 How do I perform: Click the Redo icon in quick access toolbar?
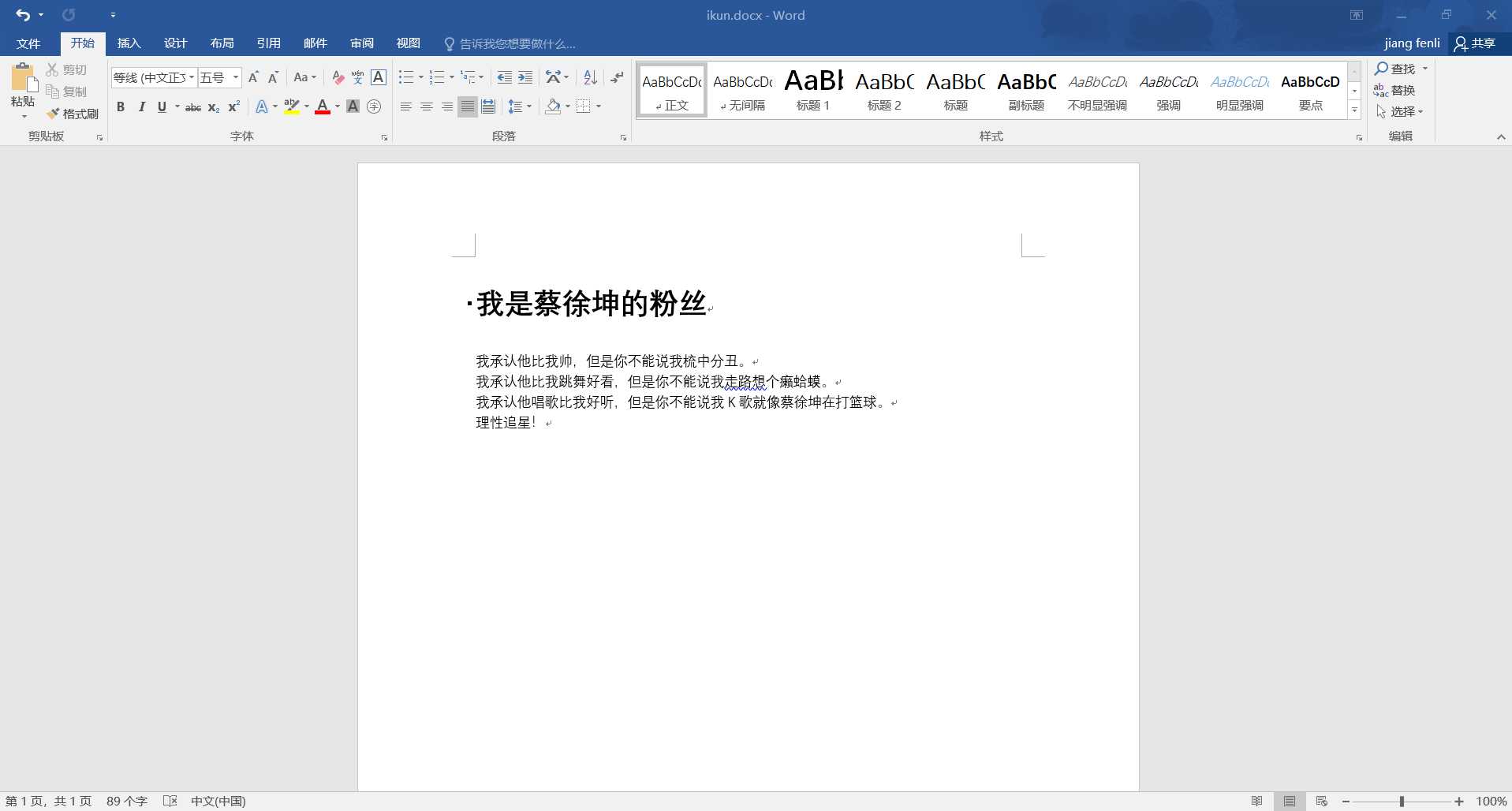[x=69, y=15]
